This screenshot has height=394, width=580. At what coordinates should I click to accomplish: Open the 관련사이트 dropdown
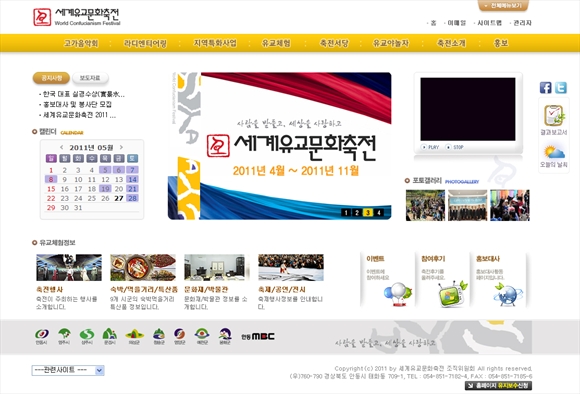(68, 370)
